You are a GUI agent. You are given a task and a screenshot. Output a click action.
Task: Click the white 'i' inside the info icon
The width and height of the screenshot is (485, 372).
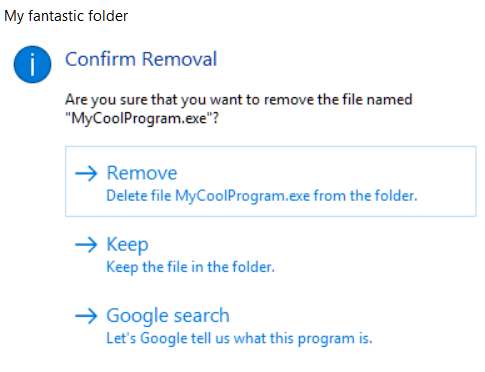coord(32,64)
